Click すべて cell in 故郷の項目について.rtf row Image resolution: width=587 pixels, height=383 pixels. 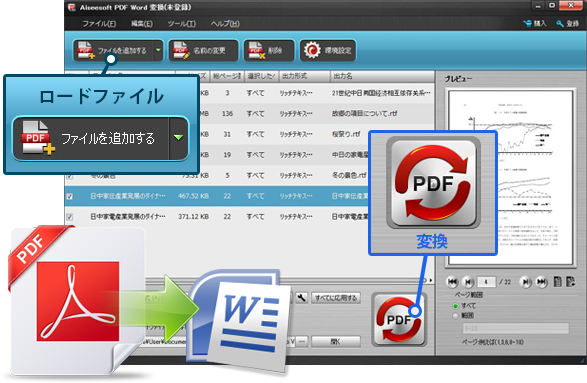[255, 113]
